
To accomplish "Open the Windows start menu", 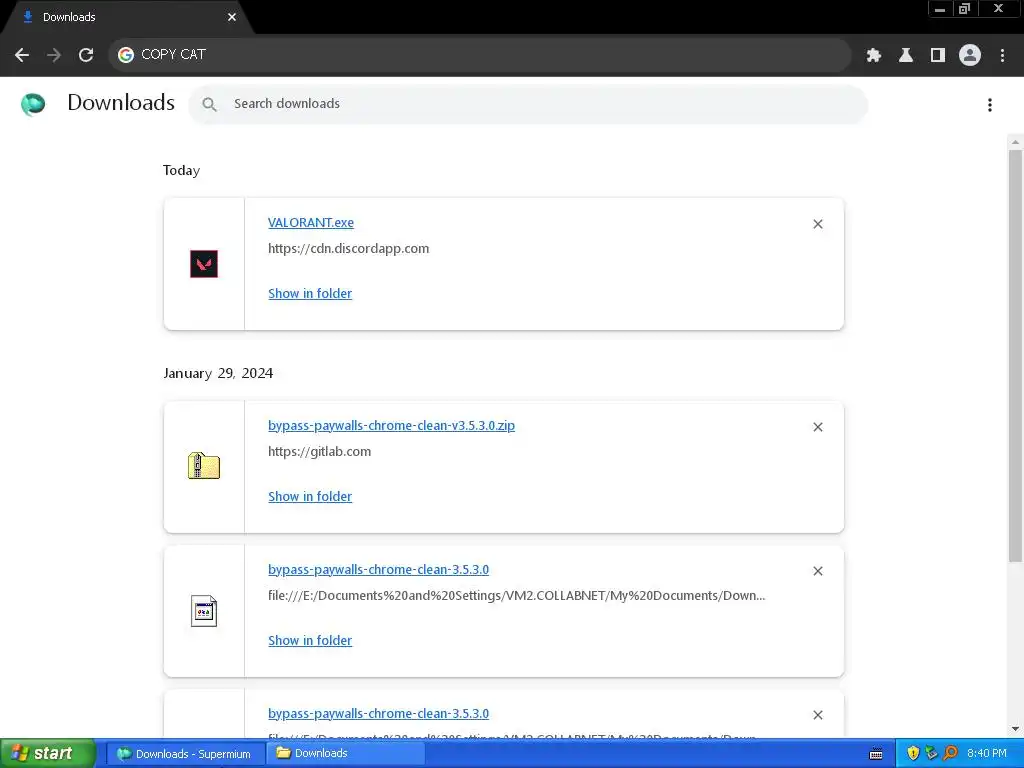I will click(48, 754).
